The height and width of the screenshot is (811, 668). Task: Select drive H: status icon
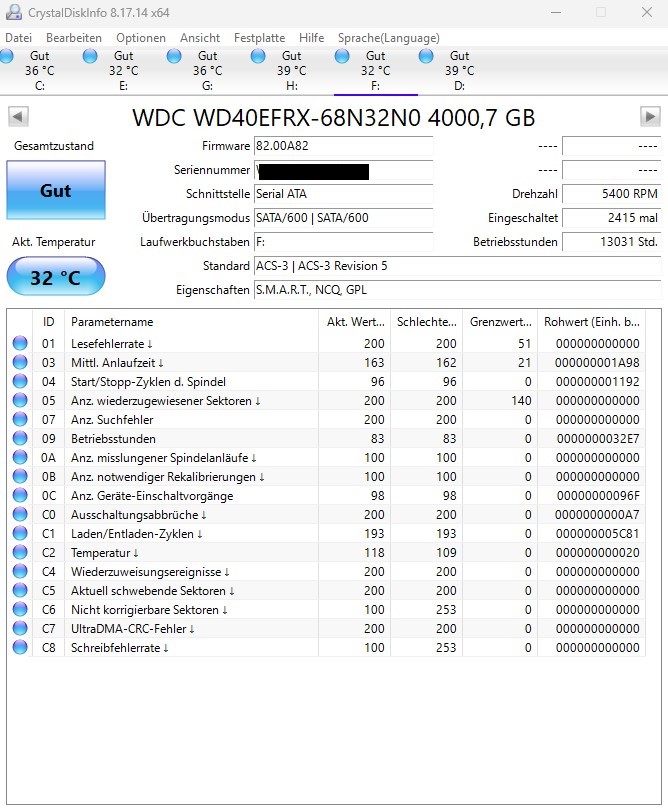[x=258, y=56]
